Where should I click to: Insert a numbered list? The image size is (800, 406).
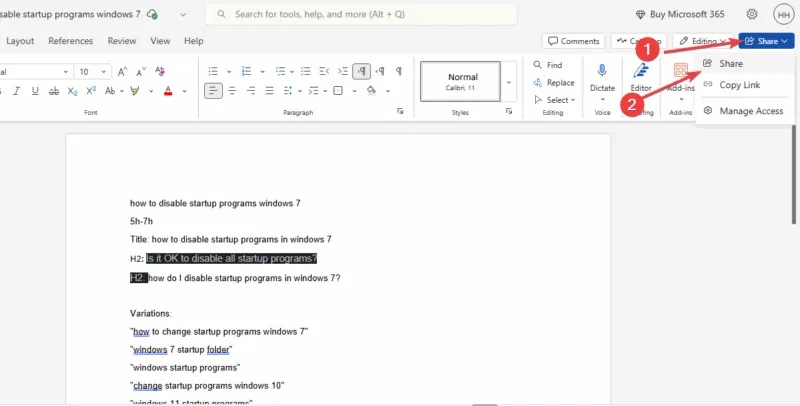246,71
